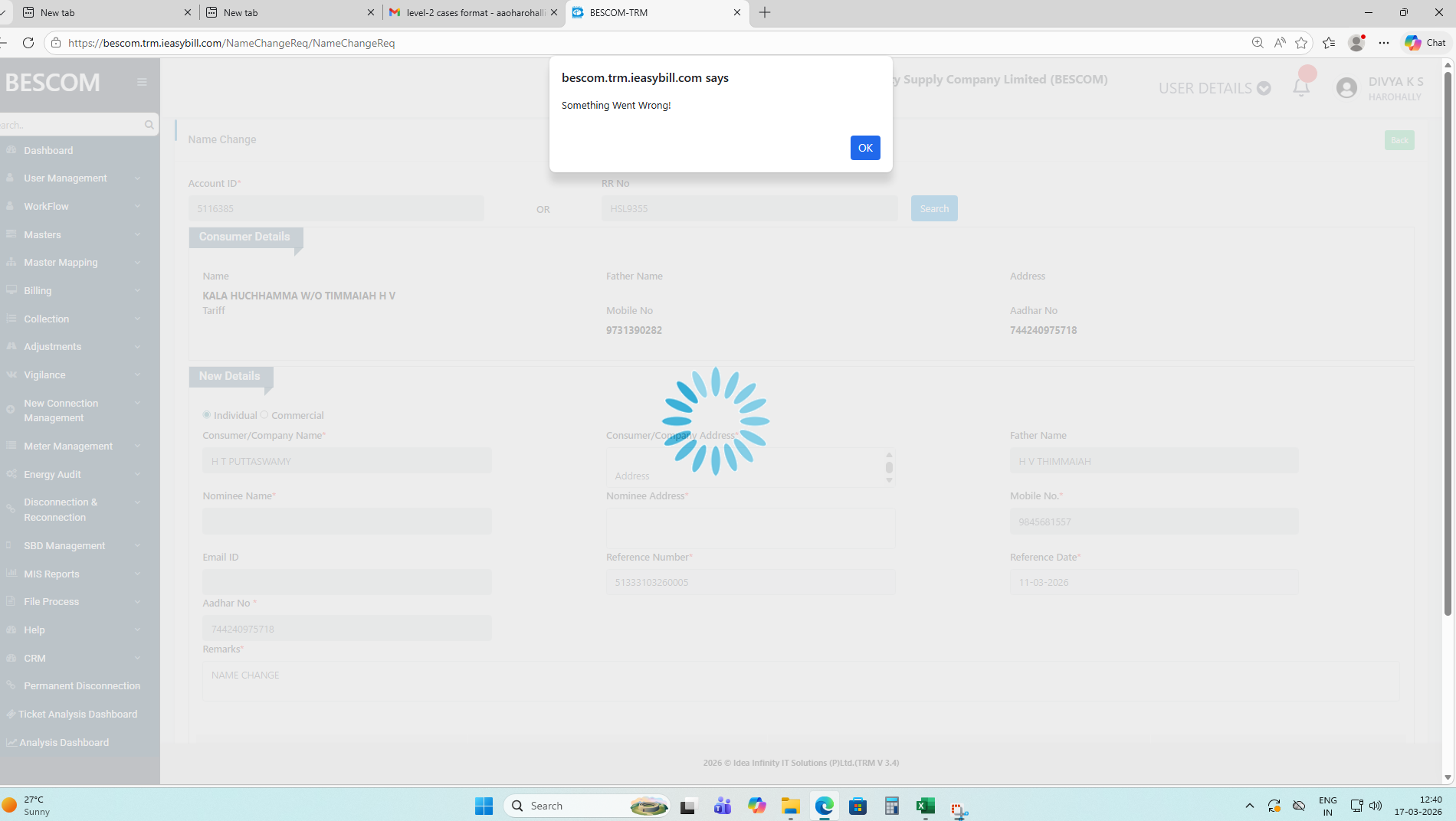Open Calculator from the taskbar
The width and height of the screenshot is (1456, 821).
(x=891, y=806)
